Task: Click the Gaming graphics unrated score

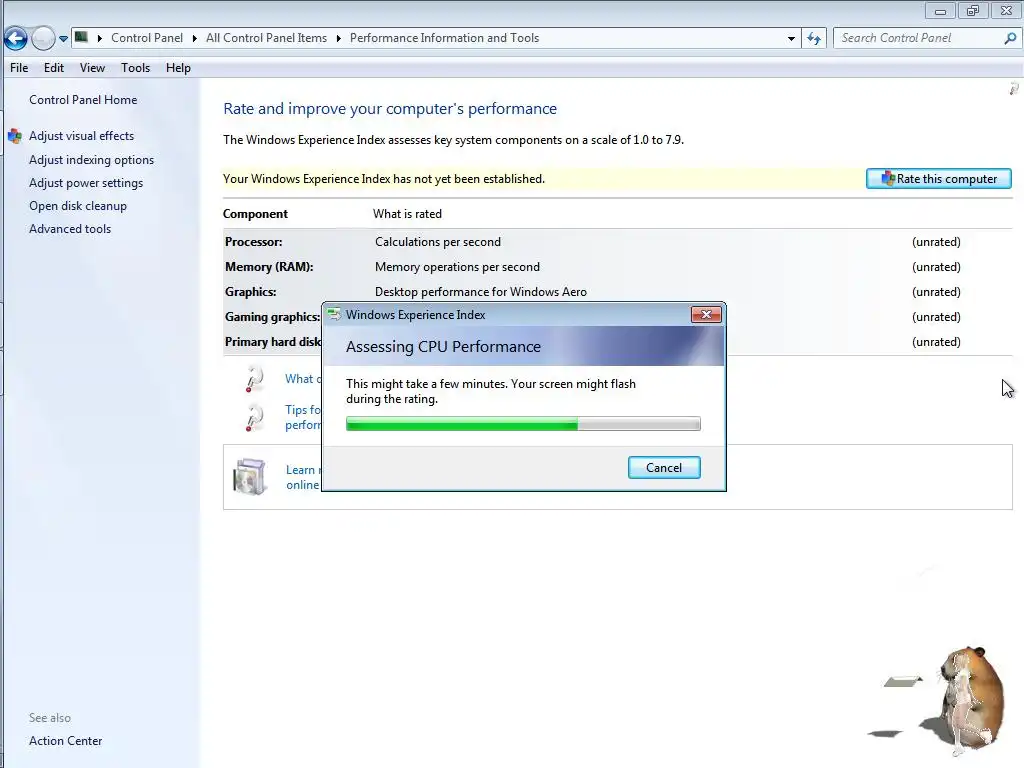Action: click(936, 317)
